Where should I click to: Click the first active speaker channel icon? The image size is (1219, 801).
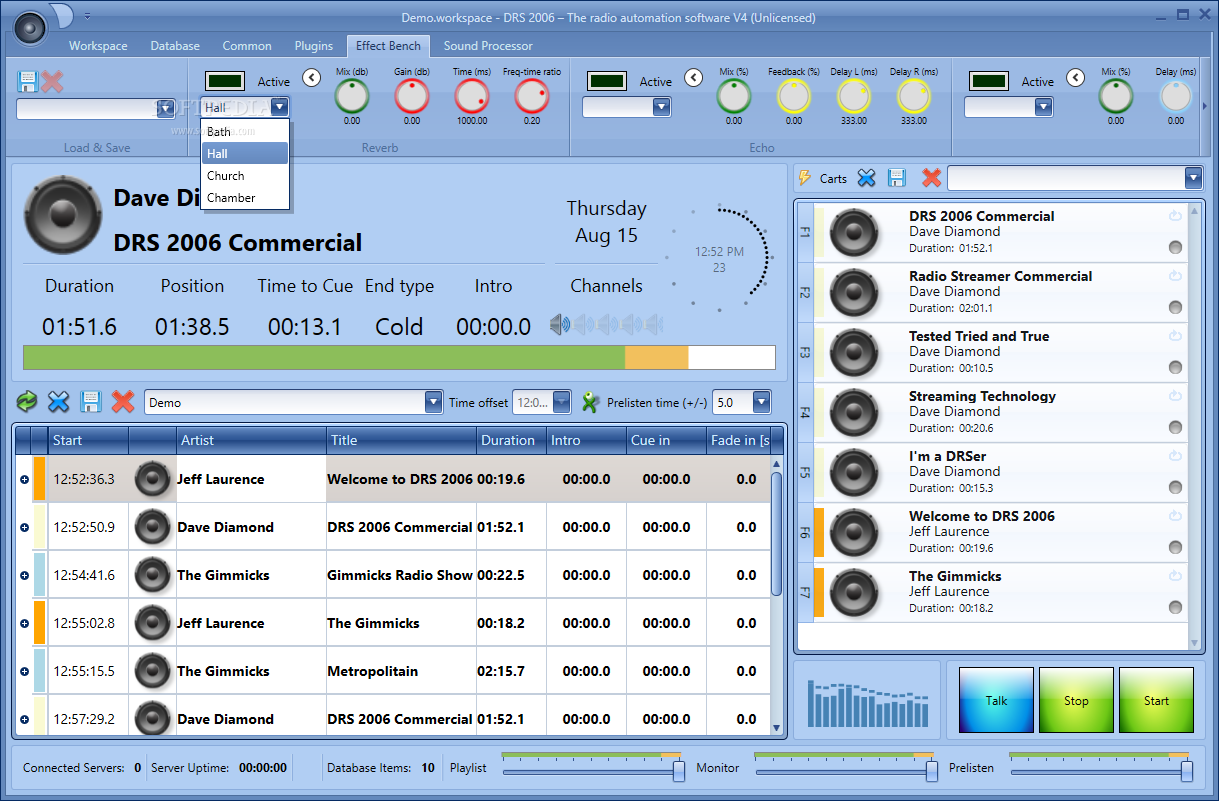coord(559,324)
